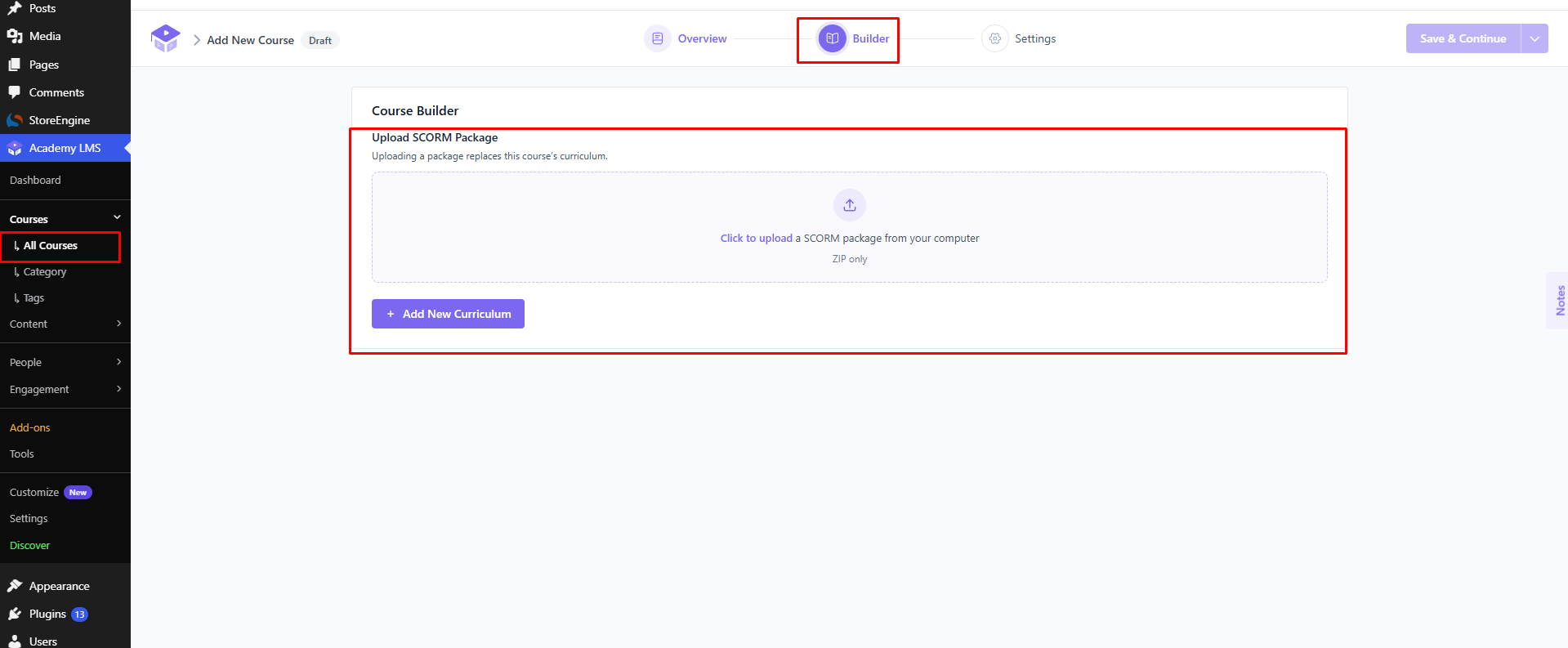Click the Add New Course breadcrumb text
The height and width of the screenshot is (648, 1568).
(250, 40)
